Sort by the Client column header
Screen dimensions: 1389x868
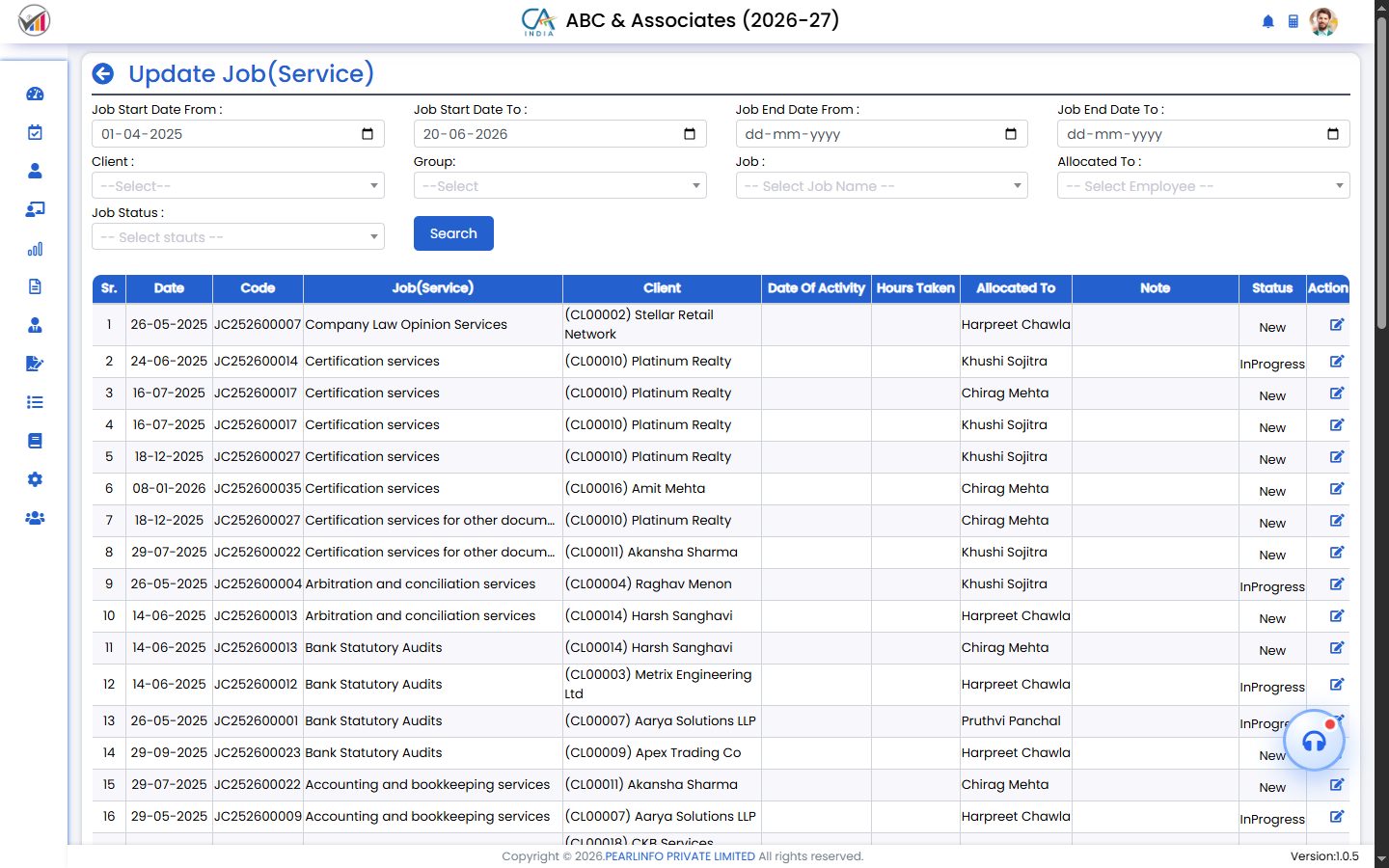point(662,288)
